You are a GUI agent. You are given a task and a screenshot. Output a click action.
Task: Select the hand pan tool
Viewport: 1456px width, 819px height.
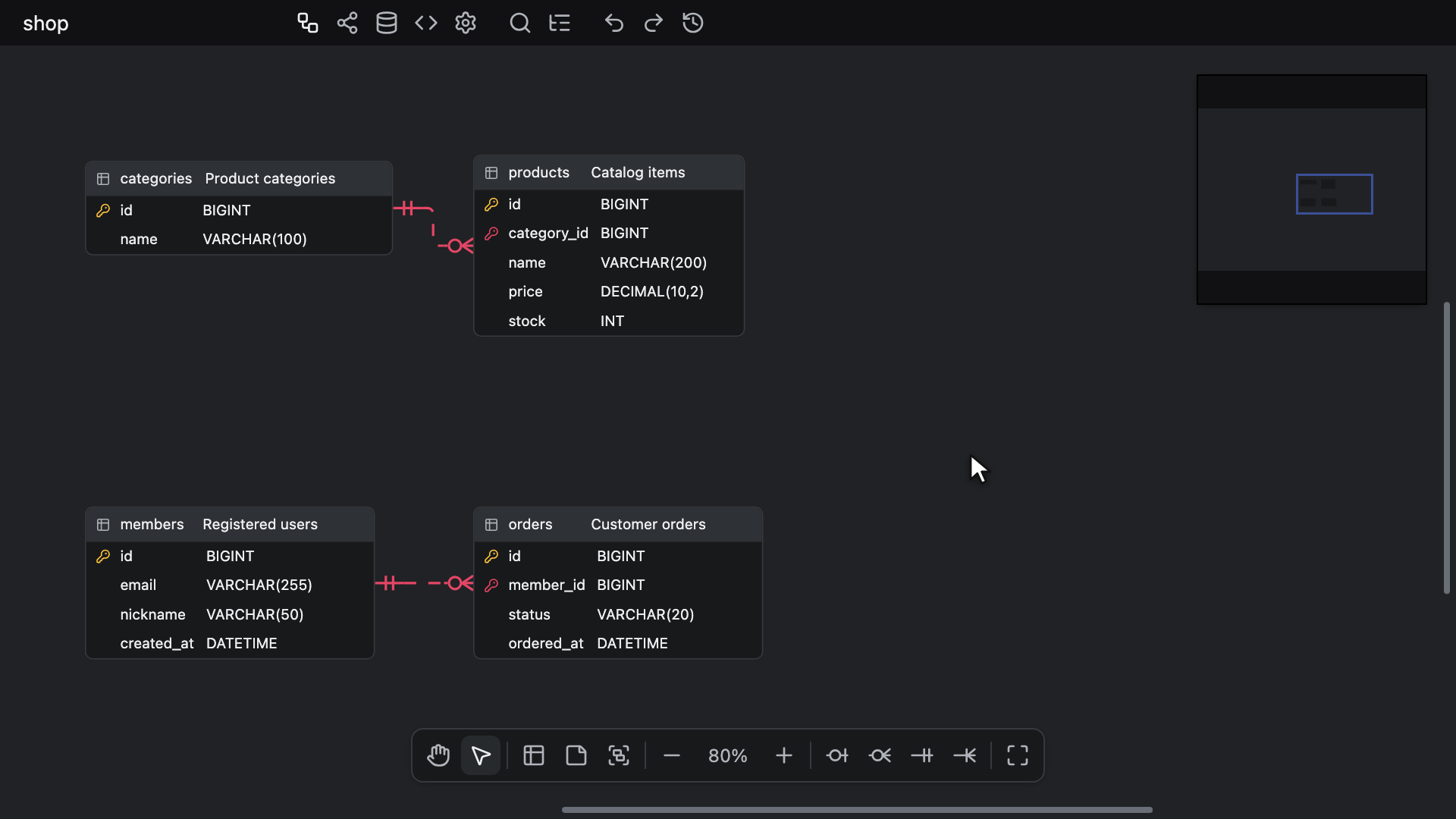(438, 755)
